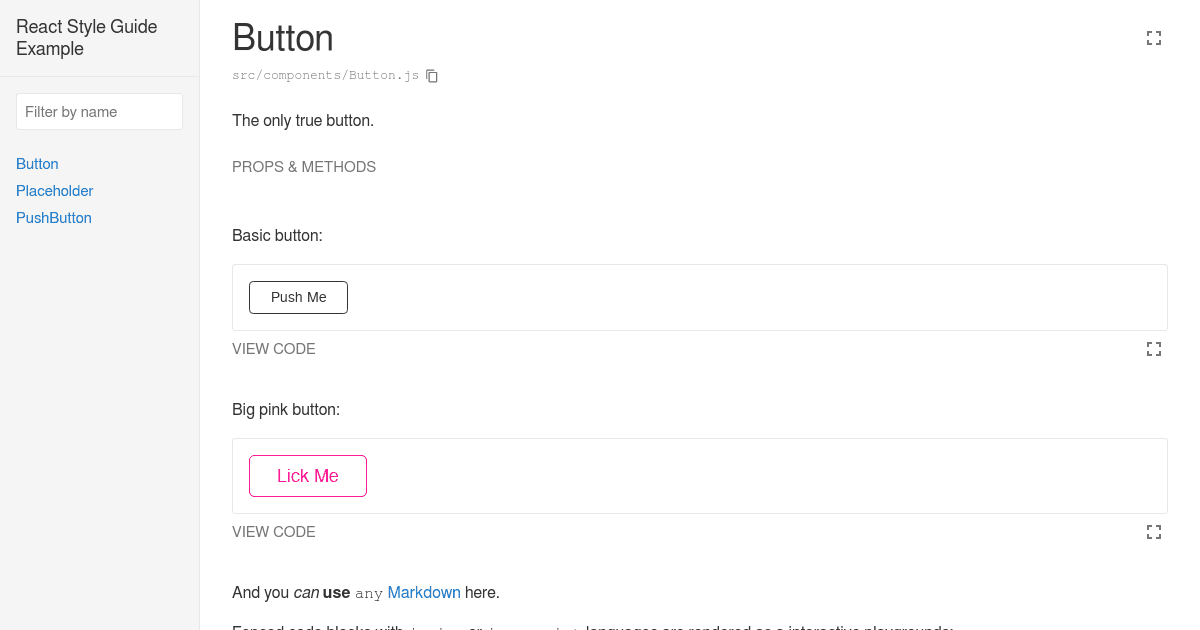Click the Big pink button example frame
The image size is (1200, 630).
[700, 475]
